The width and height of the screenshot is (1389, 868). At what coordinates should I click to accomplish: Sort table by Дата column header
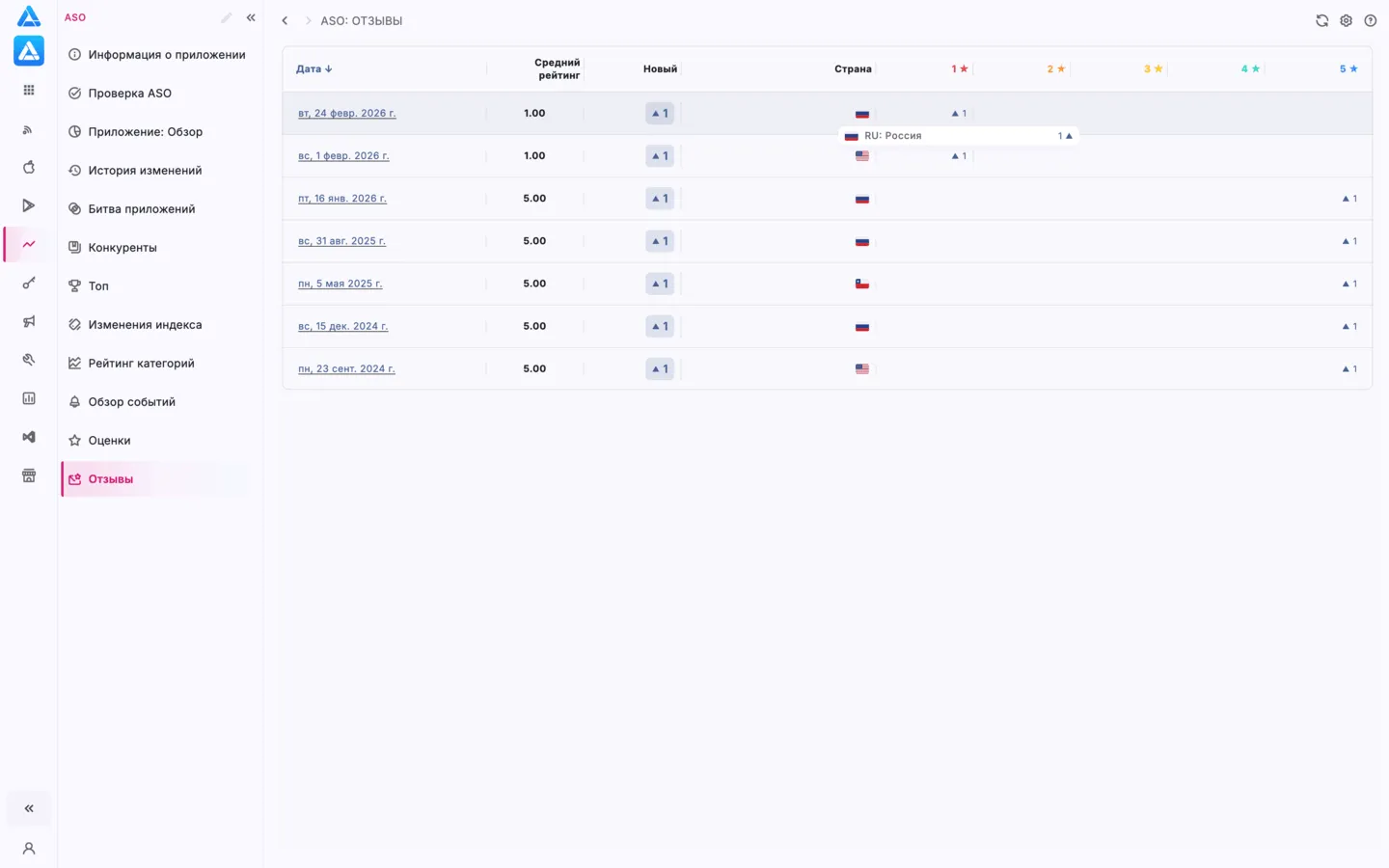[x=313, y=68]
